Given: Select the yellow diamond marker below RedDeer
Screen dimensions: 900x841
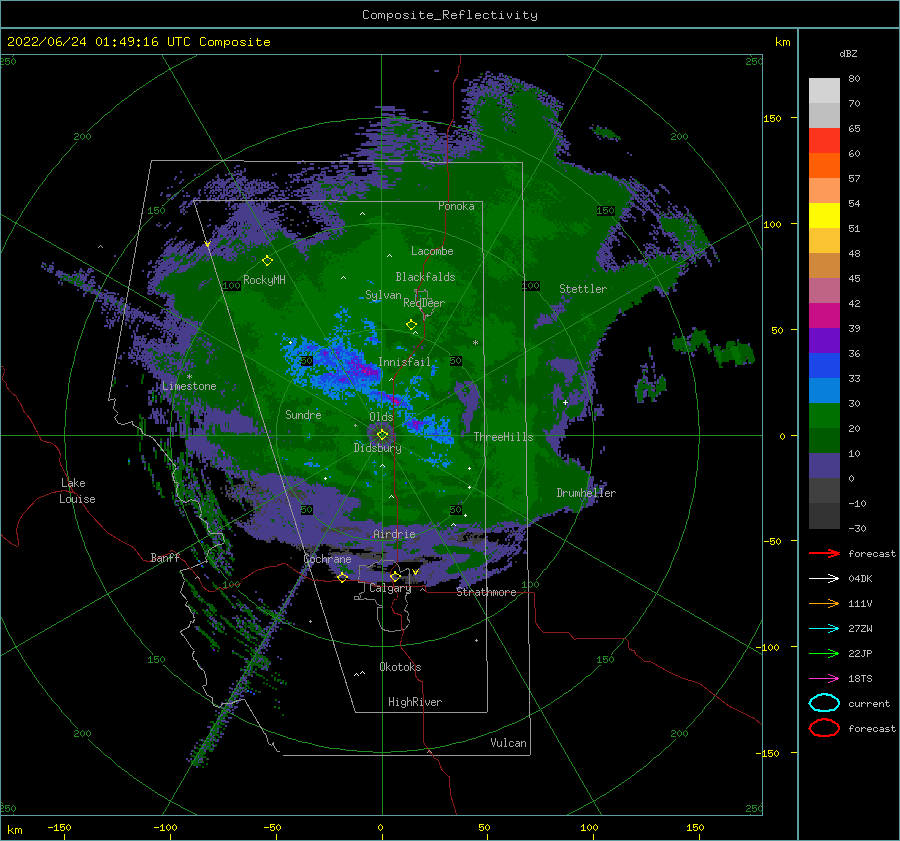Looking at the screenshot, I should tap(411, 324).
